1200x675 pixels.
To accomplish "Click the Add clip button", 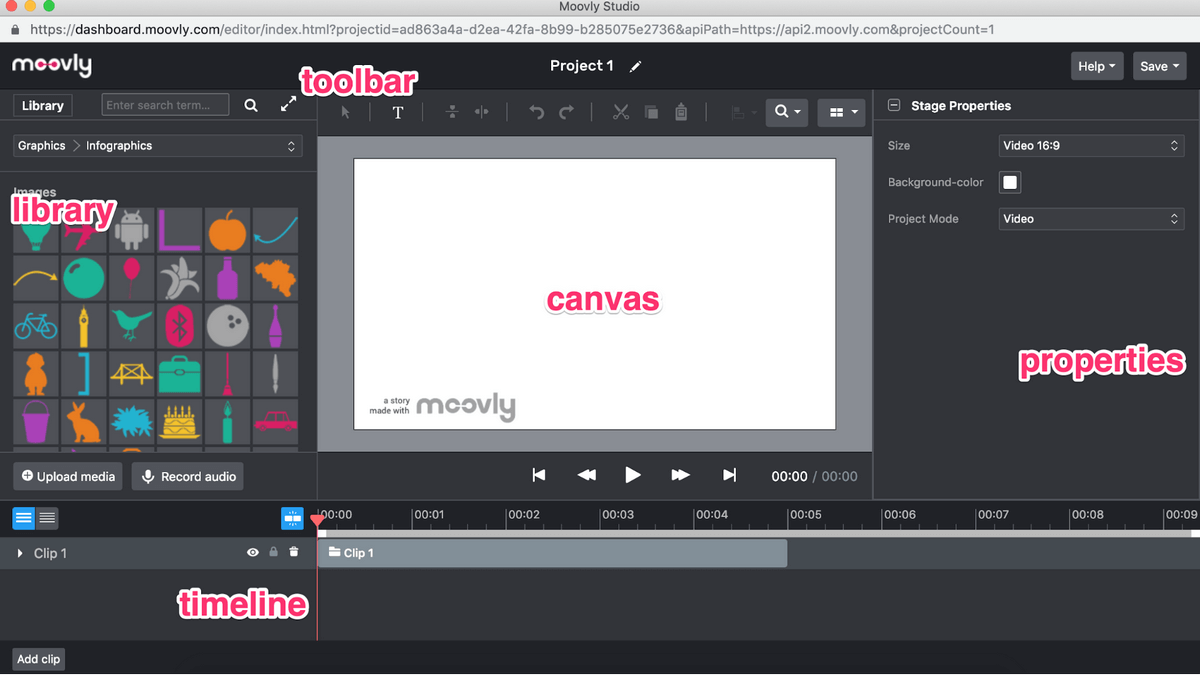I will tap(39, 659).
